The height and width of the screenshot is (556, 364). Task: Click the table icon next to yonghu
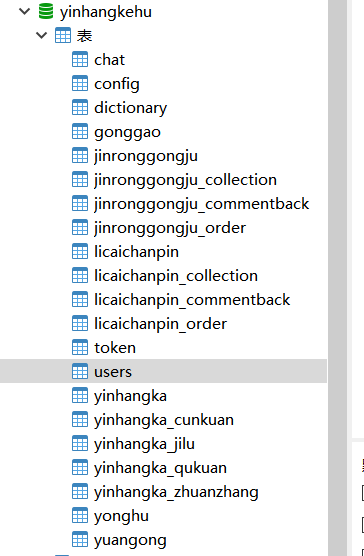coord(80,516)
